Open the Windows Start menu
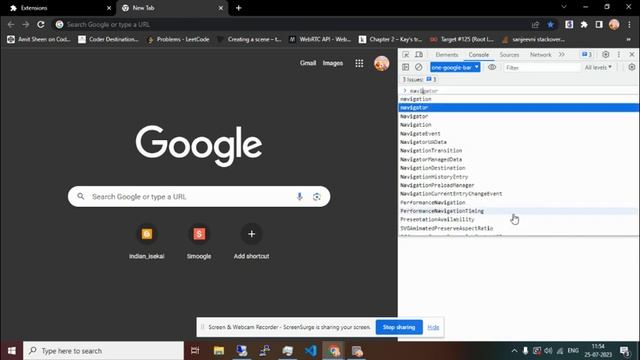Viewport: 640px width, 360px height. point(11,351)
